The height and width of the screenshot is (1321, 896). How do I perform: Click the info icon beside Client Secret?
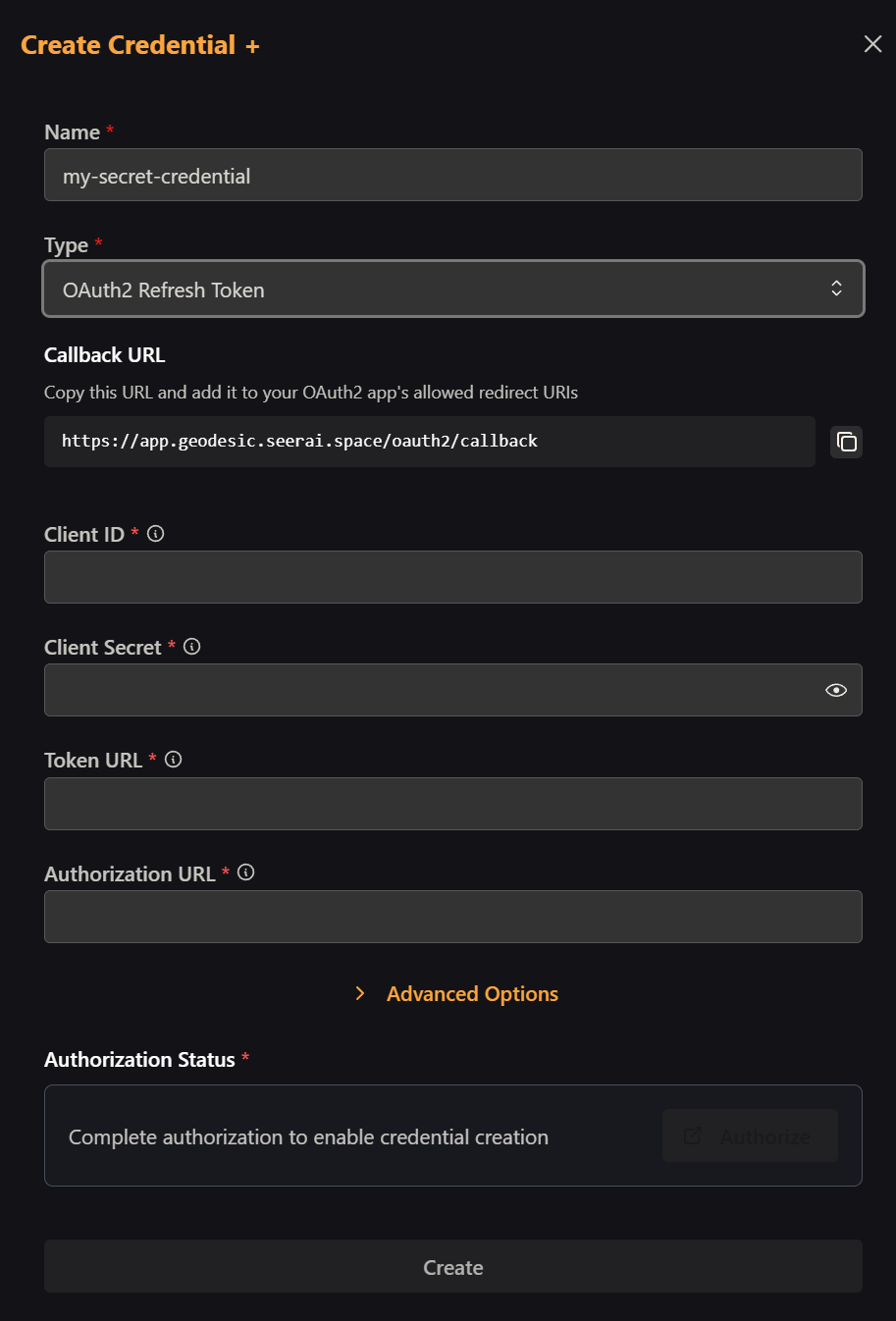click(192, 647)
